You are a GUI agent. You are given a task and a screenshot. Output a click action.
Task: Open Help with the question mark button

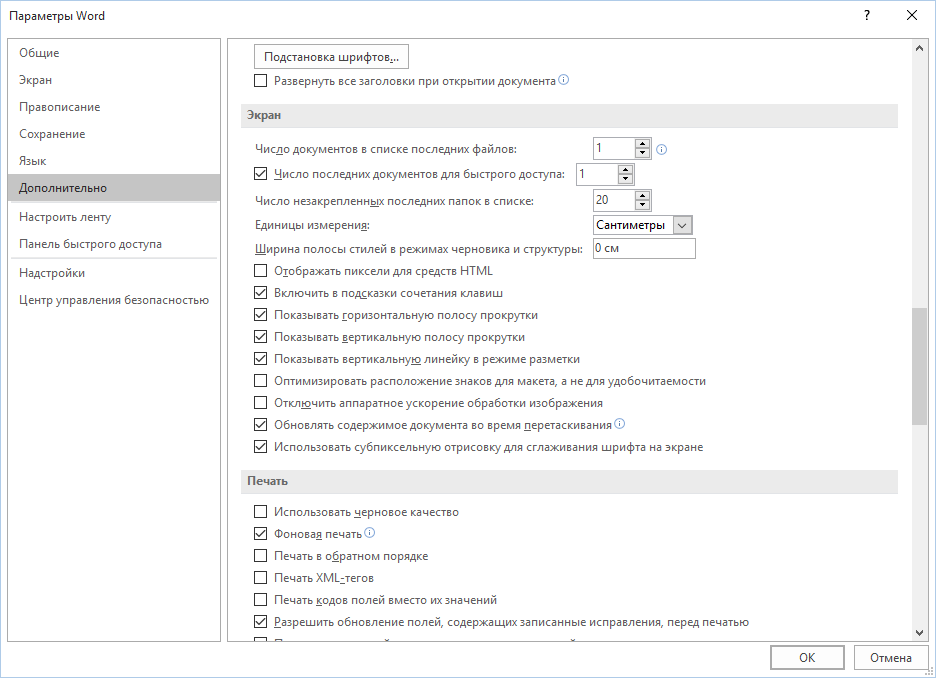click(866, 15)
